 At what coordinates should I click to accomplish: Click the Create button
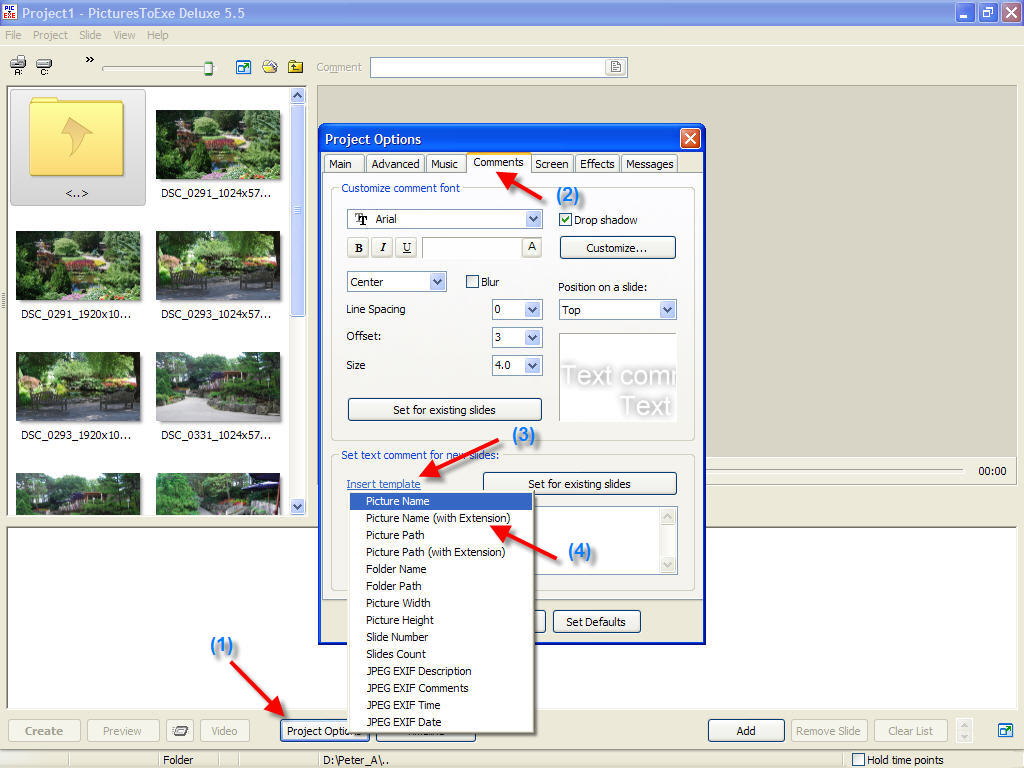44,731
